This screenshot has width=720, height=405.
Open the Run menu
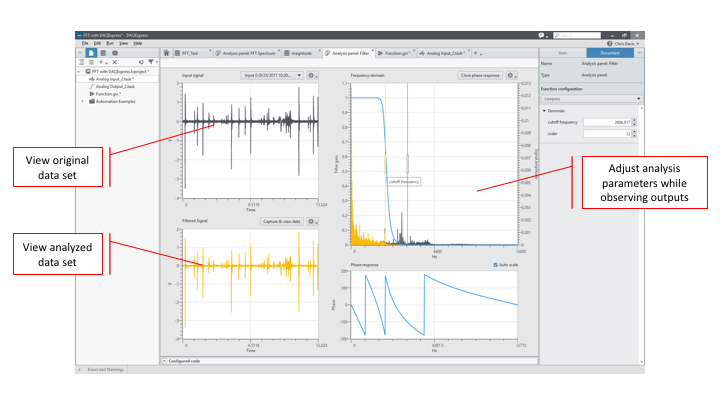(109, 44)
